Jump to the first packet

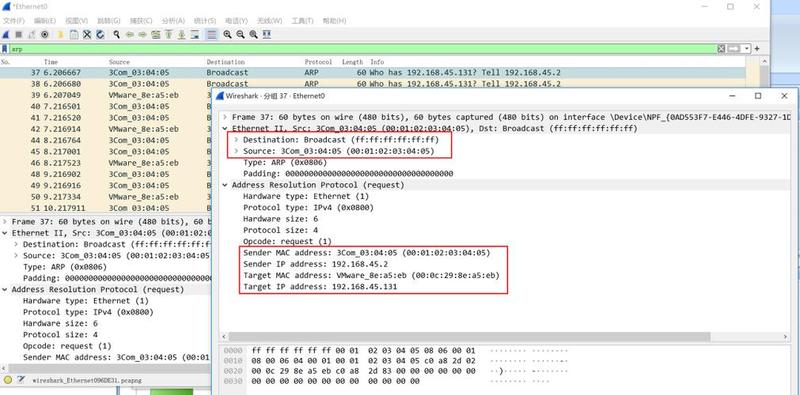(168, 35)
